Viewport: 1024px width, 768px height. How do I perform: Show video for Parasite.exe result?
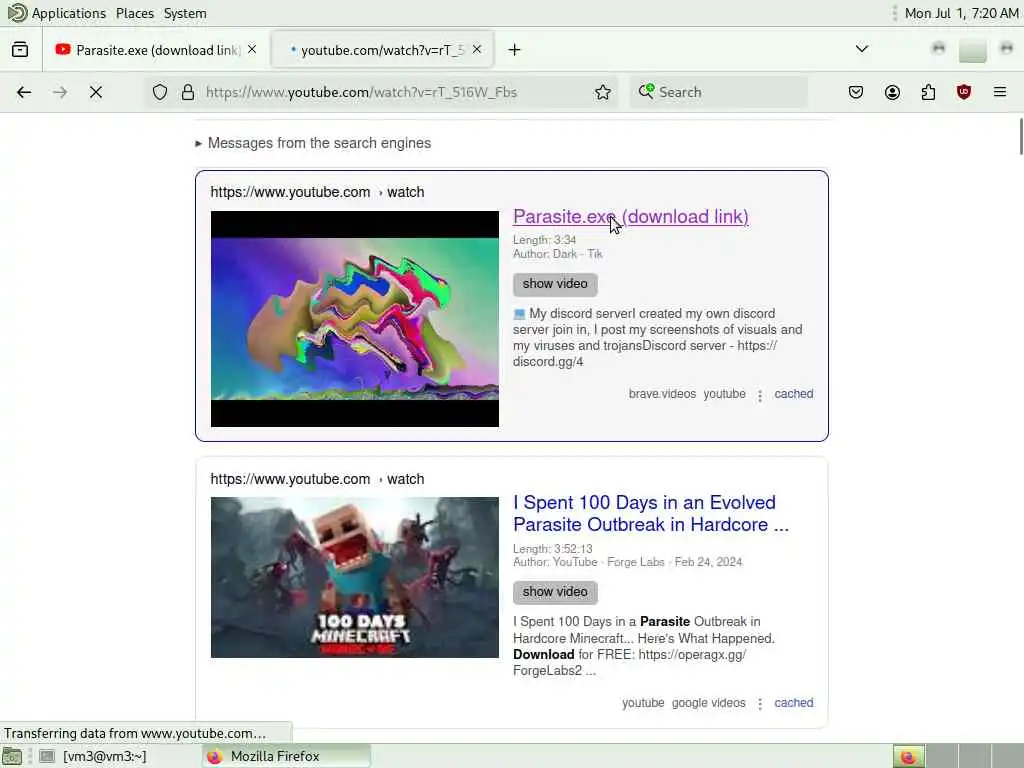[x=555, y=284]
